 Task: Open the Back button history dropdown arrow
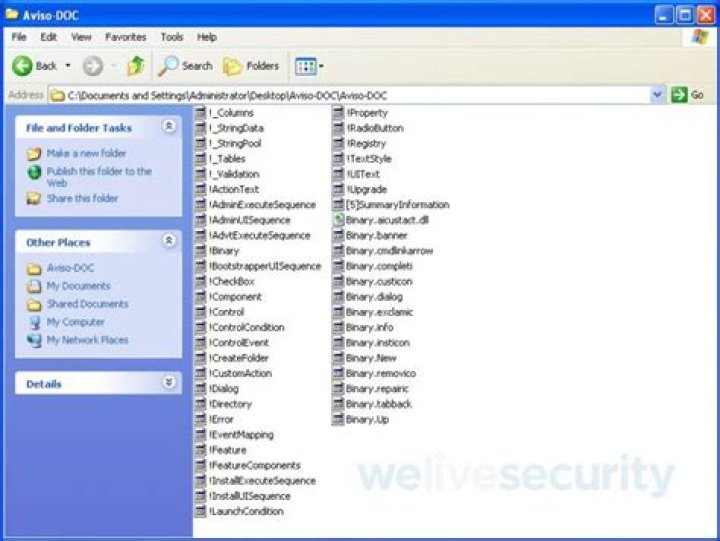[x=68, y=66]
